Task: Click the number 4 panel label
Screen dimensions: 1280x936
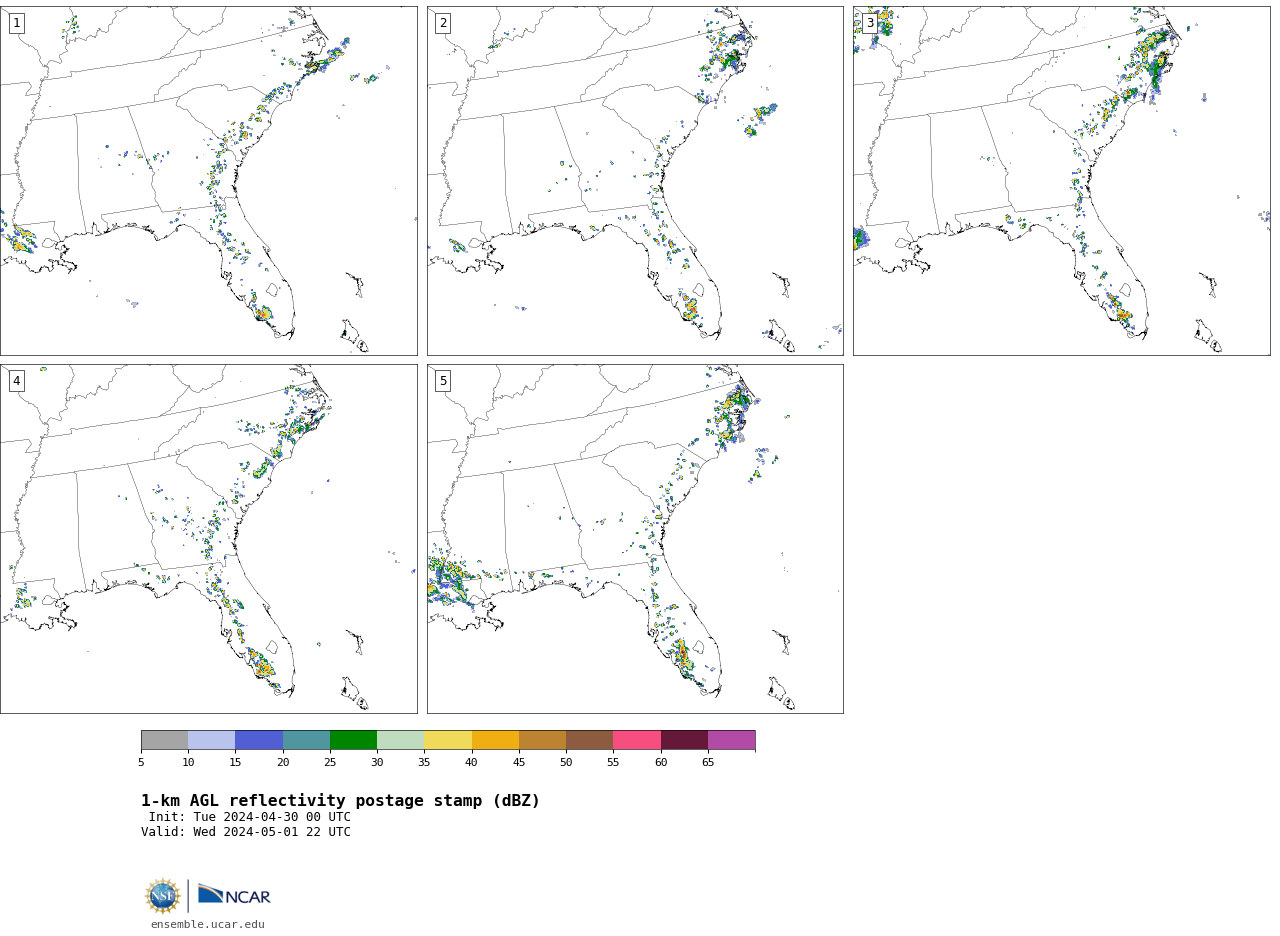Action: coord(16,381)
